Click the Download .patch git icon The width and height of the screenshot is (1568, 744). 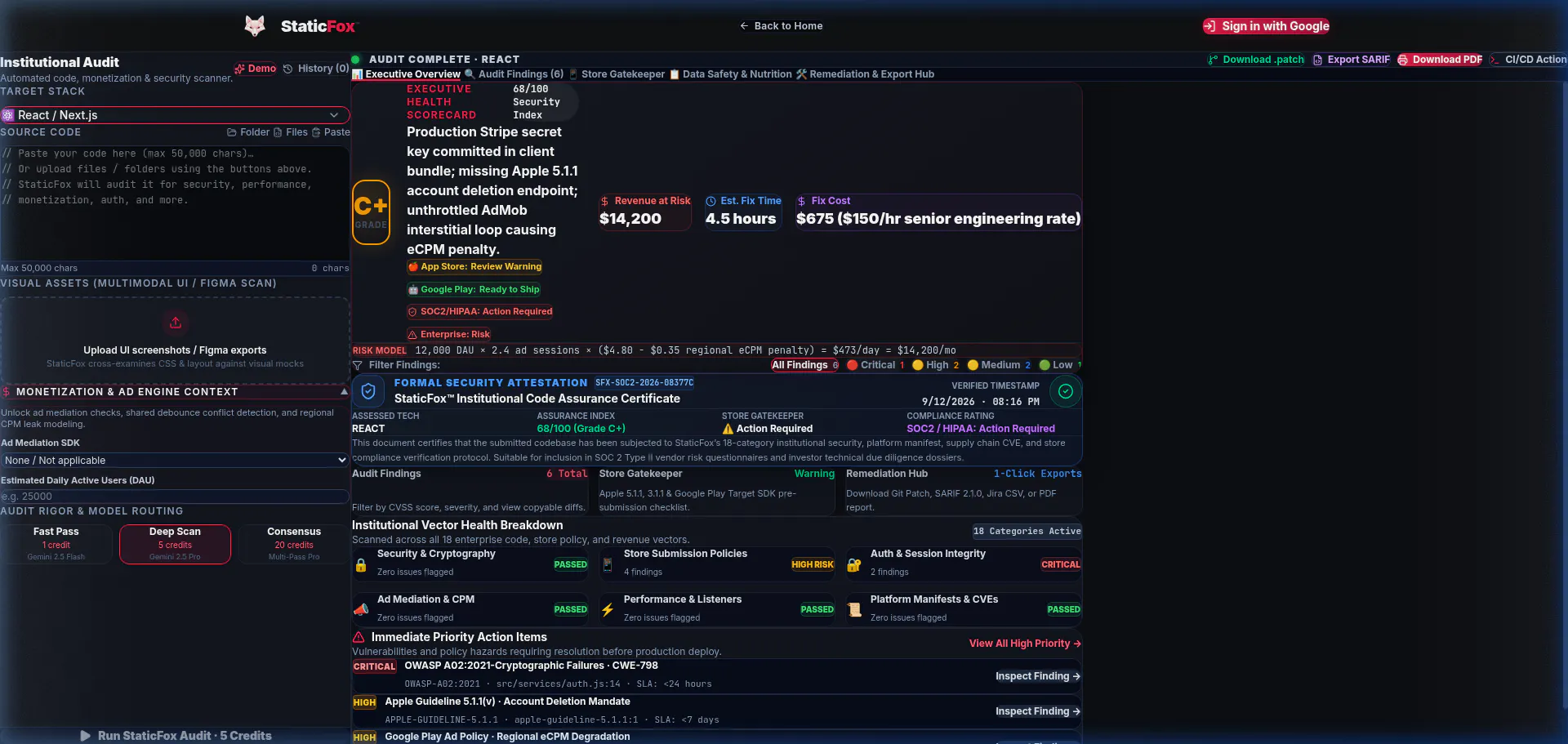[x=1214, y=60]
